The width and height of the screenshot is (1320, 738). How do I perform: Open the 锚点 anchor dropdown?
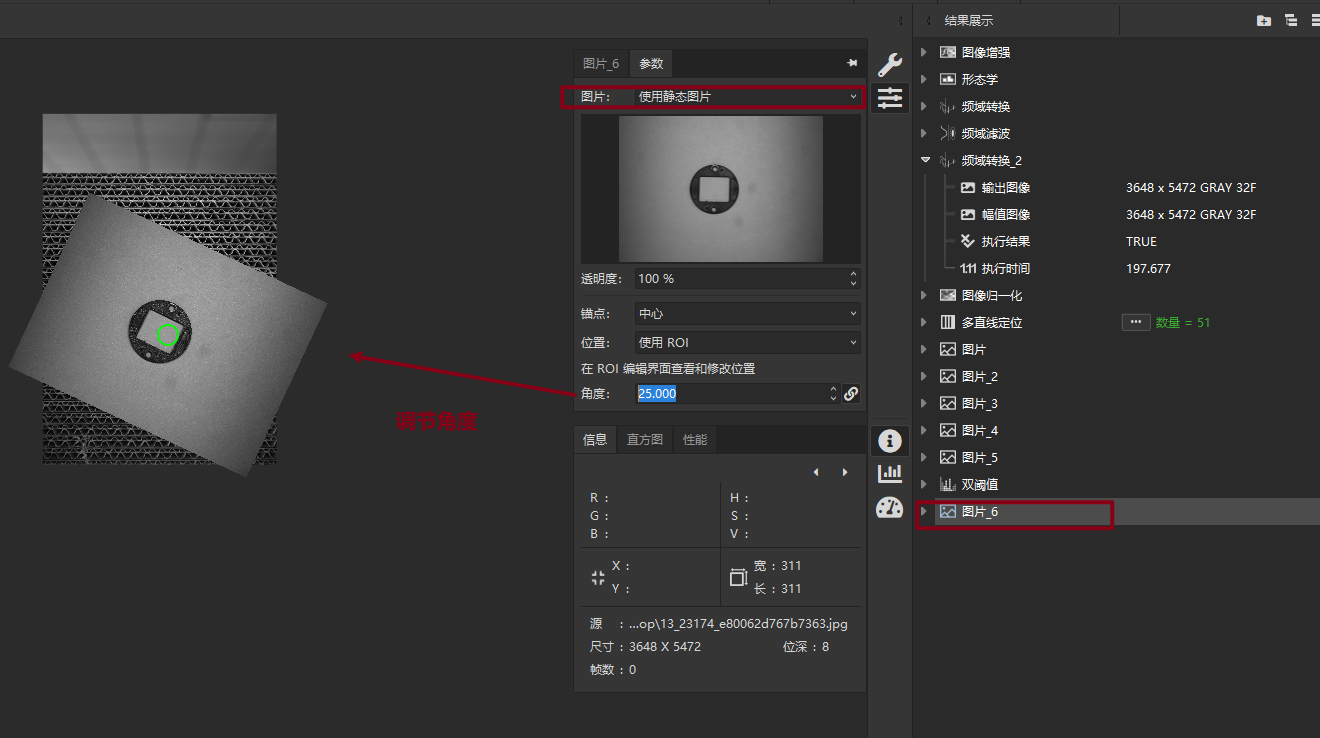[747, 314]
